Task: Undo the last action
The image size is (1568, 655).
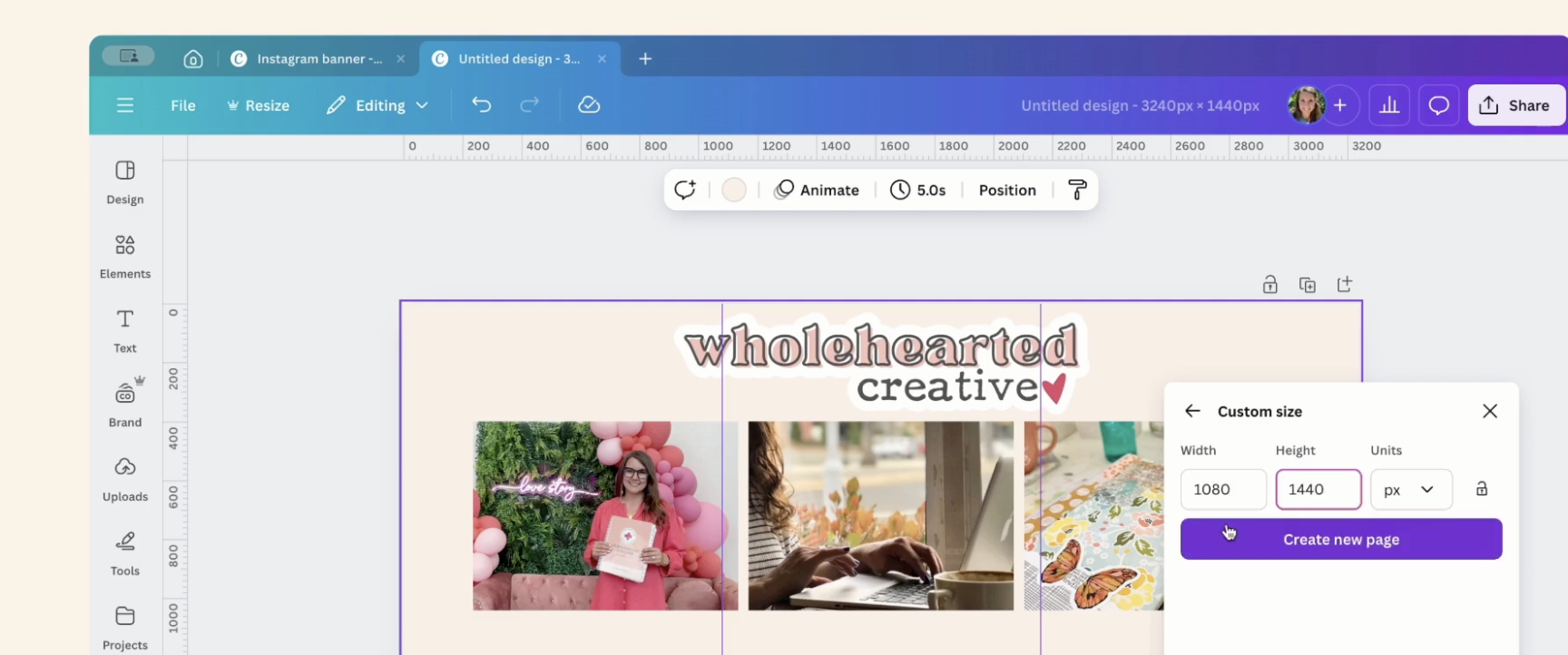Action: [x=481, y=105]
